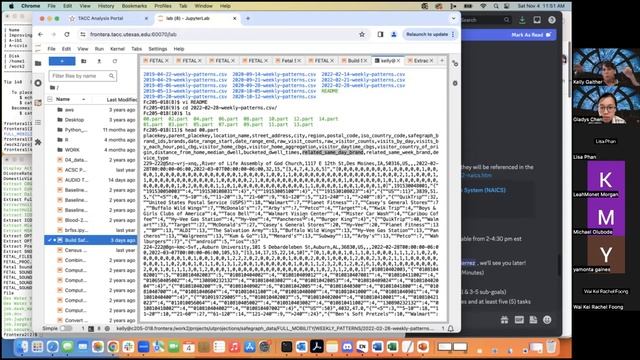Viewport: 640px width, 360px height.
Task: Open the macOS Bookmarks menu
Action: coord(134,6)
